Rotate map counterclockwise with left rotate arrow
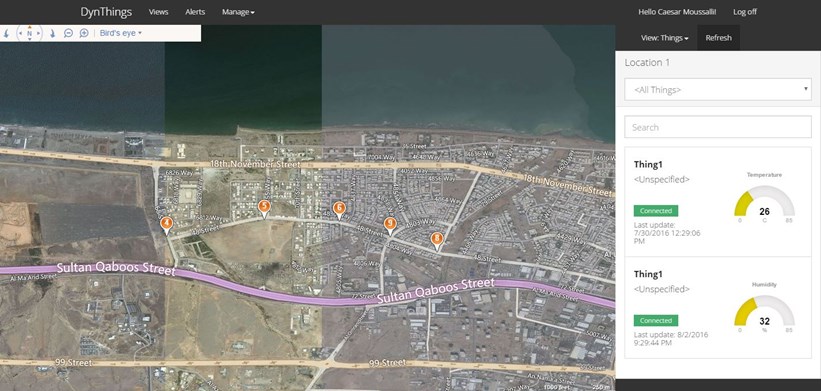The image size is (821, 391). point(6,33)
